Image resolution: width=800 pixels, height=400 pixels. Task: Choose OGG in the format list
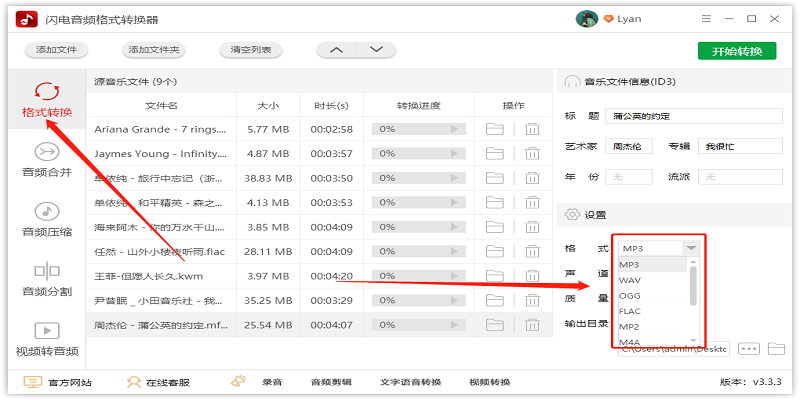[653, 295]
